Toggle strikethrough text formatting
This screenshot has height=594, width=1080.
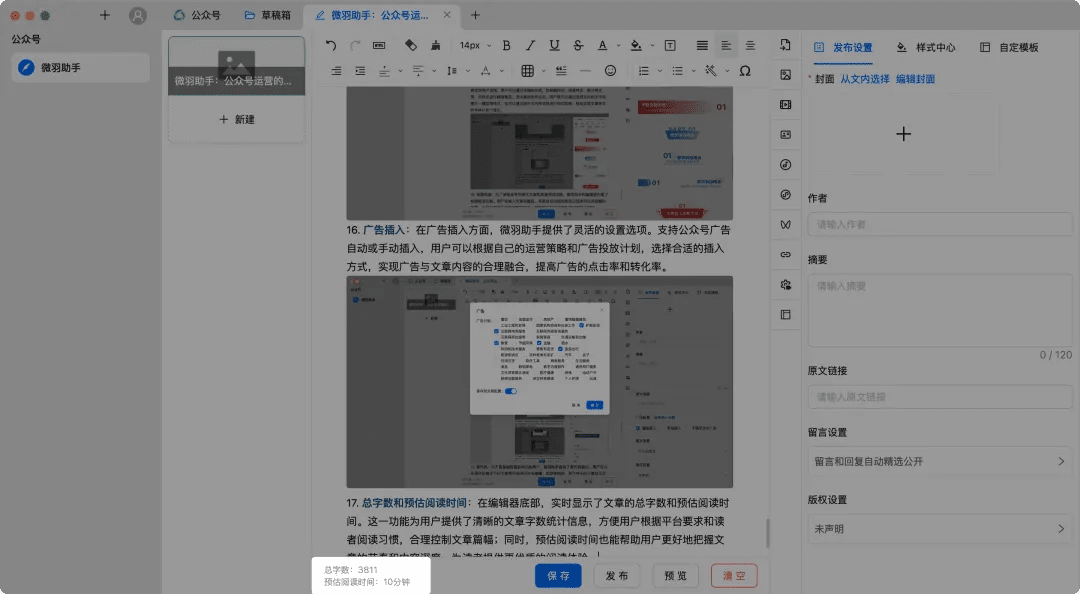(579, 46)
